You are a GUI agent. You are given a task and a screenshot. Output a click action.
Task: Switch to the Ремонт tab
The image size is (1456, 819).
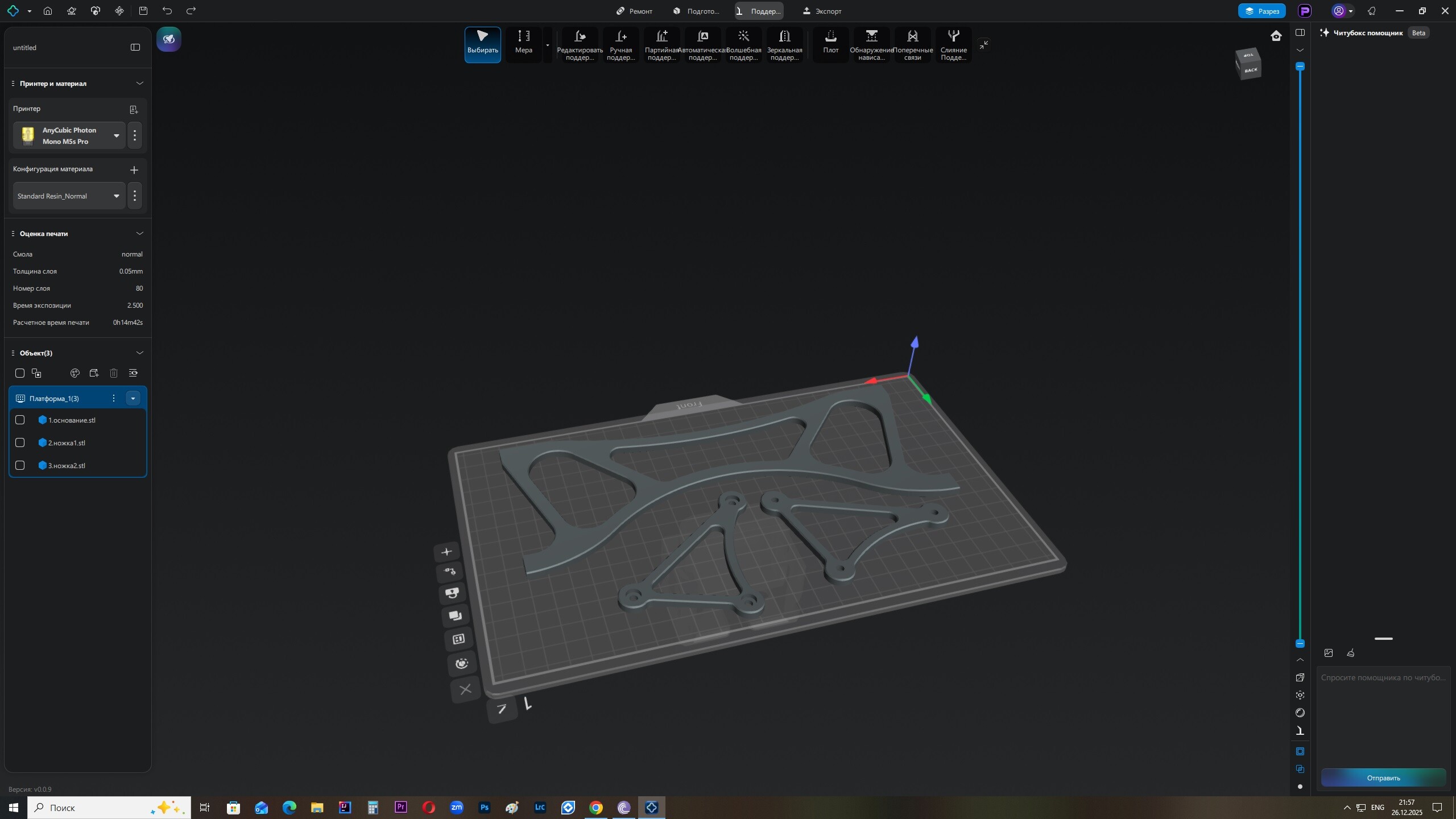click(x=635, y=11)
